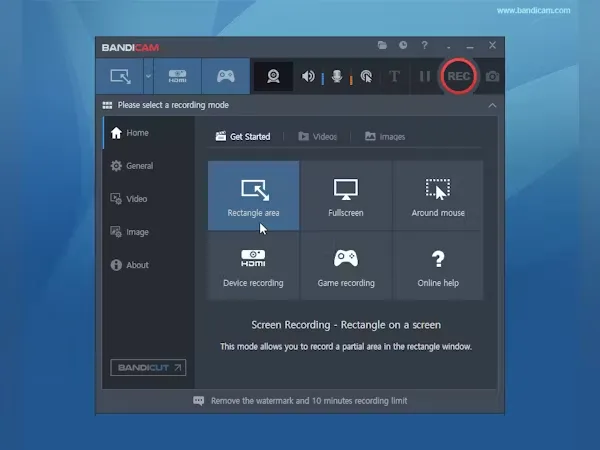Choose the Game recording tile

pyautogui.click(x=346, y=266)
